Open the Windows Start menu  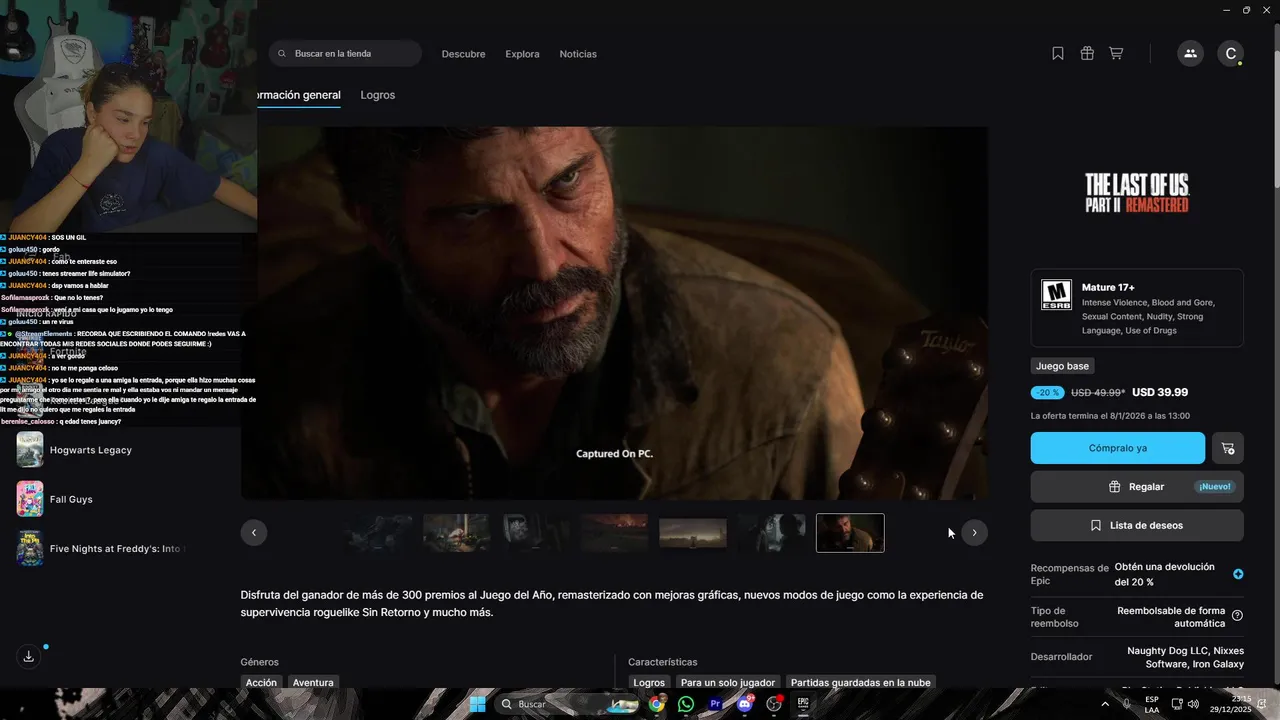[x=478, y=704]
